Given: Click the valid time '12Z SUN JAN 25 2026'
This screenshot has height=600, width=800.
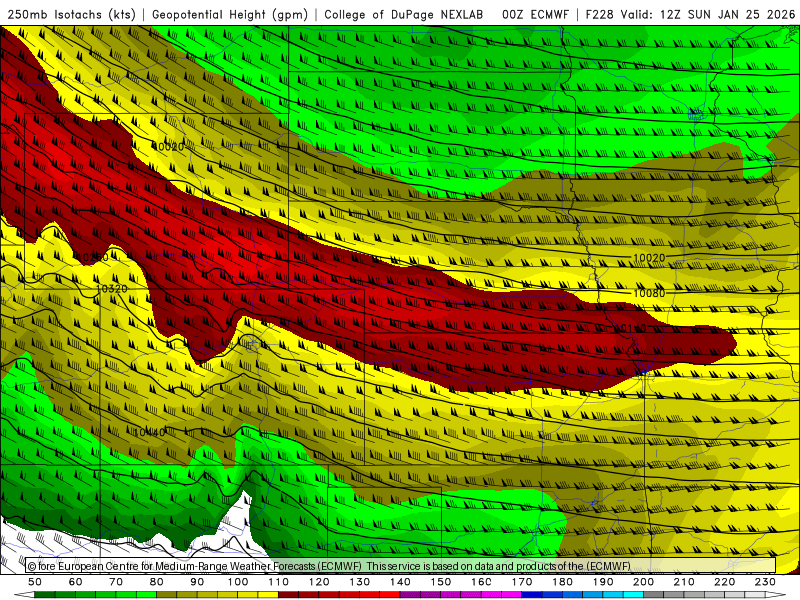Looking at the screenshot, I should coord(728,14).
